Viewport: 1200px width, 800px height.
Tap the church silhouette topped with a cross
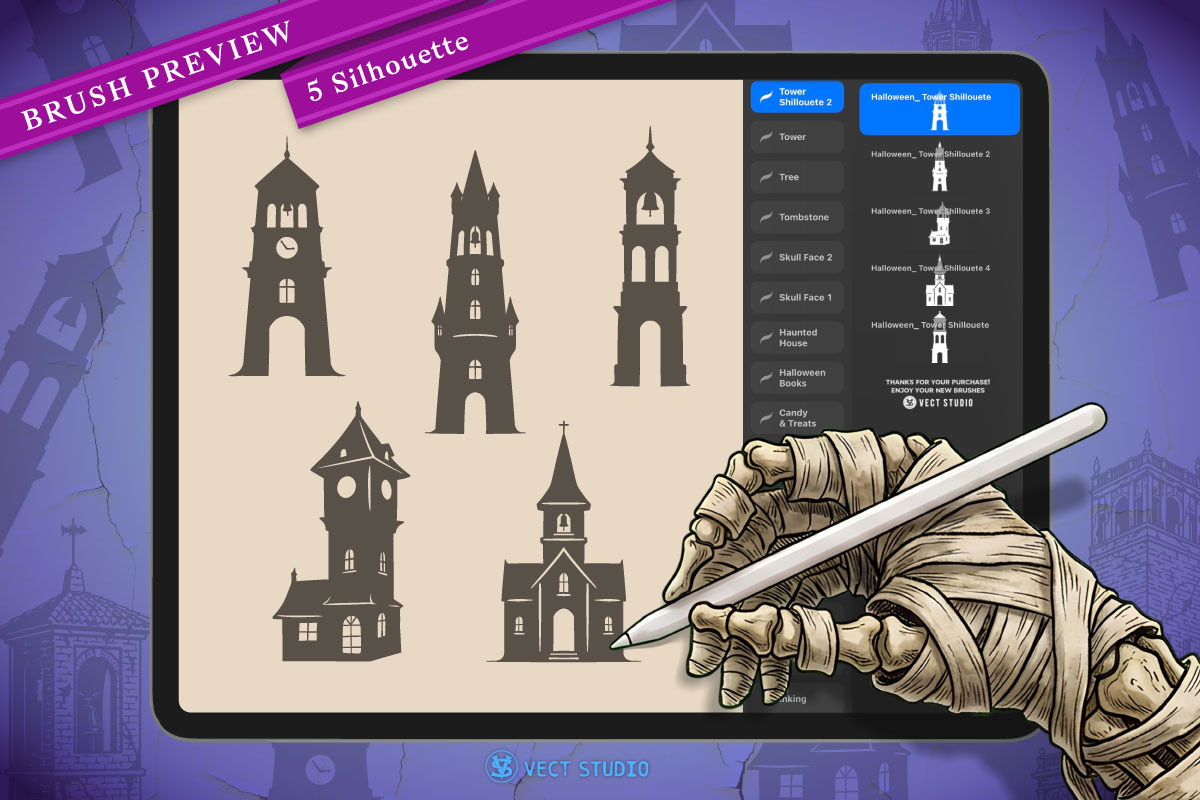(563, 543)
